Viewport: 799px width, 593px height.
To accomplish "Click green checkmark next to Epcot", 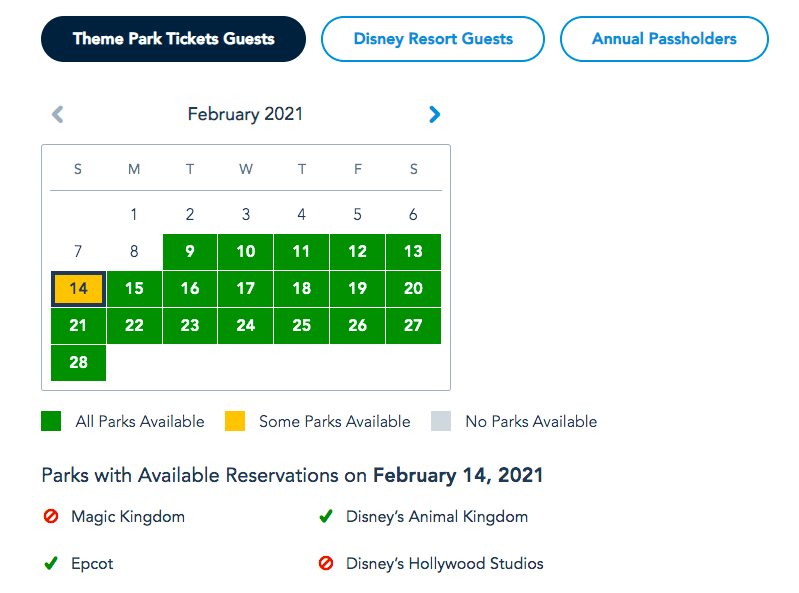I will [51, 564].
